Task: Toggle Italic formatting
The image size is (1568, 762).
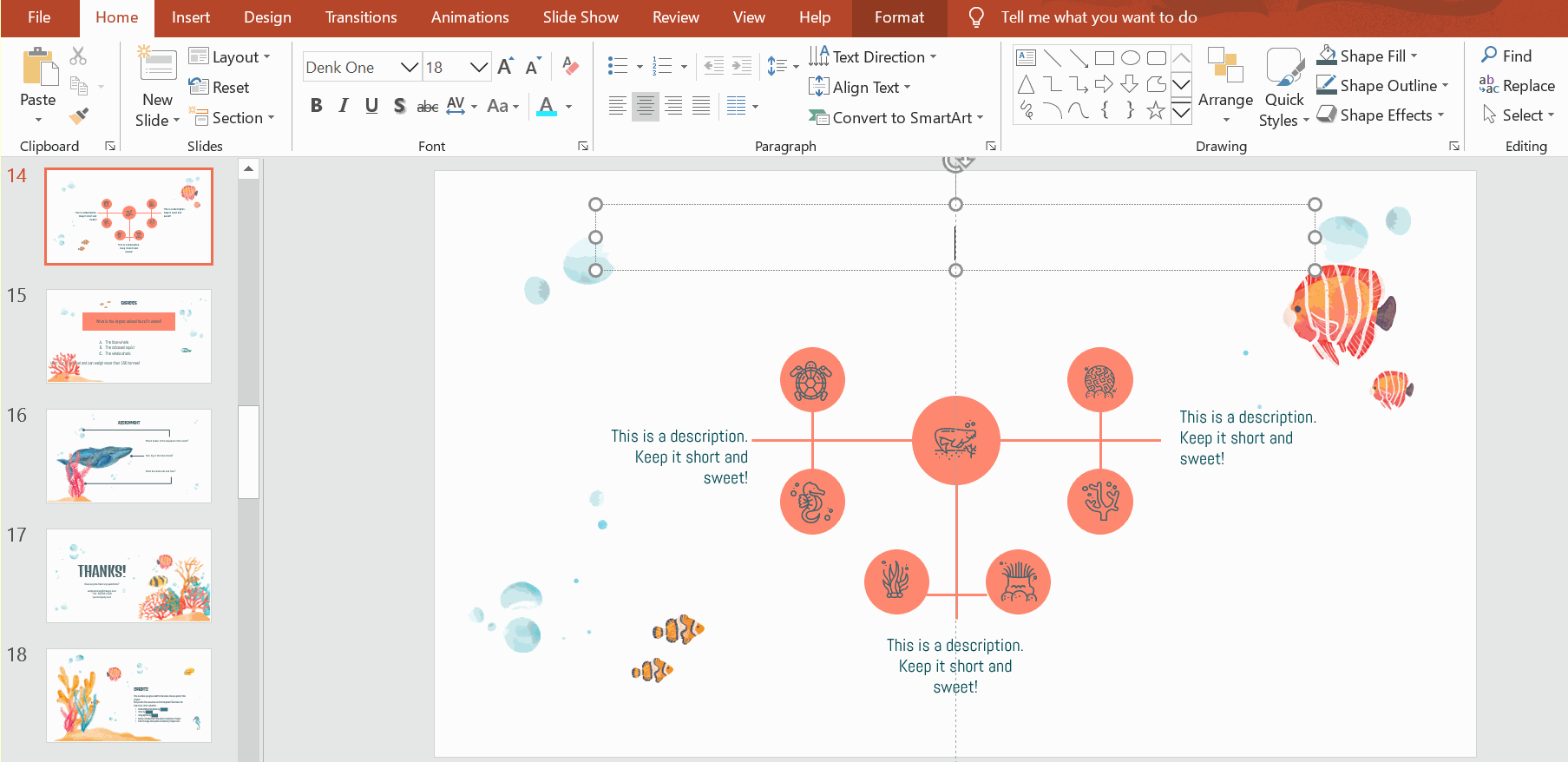Action: [x=344, y=106]
